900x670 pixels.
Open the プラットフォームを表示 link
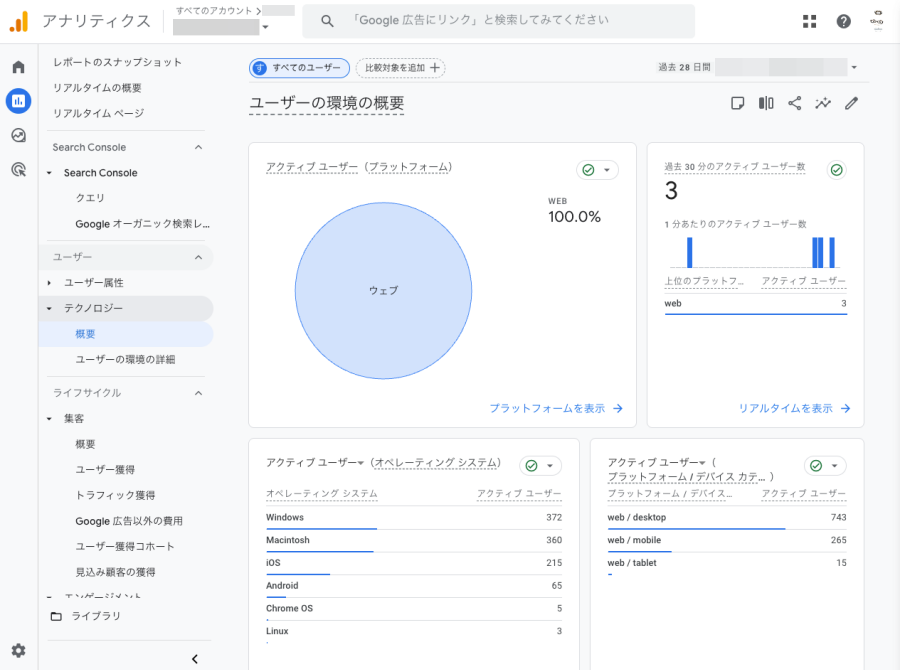(x=547, y=408)
